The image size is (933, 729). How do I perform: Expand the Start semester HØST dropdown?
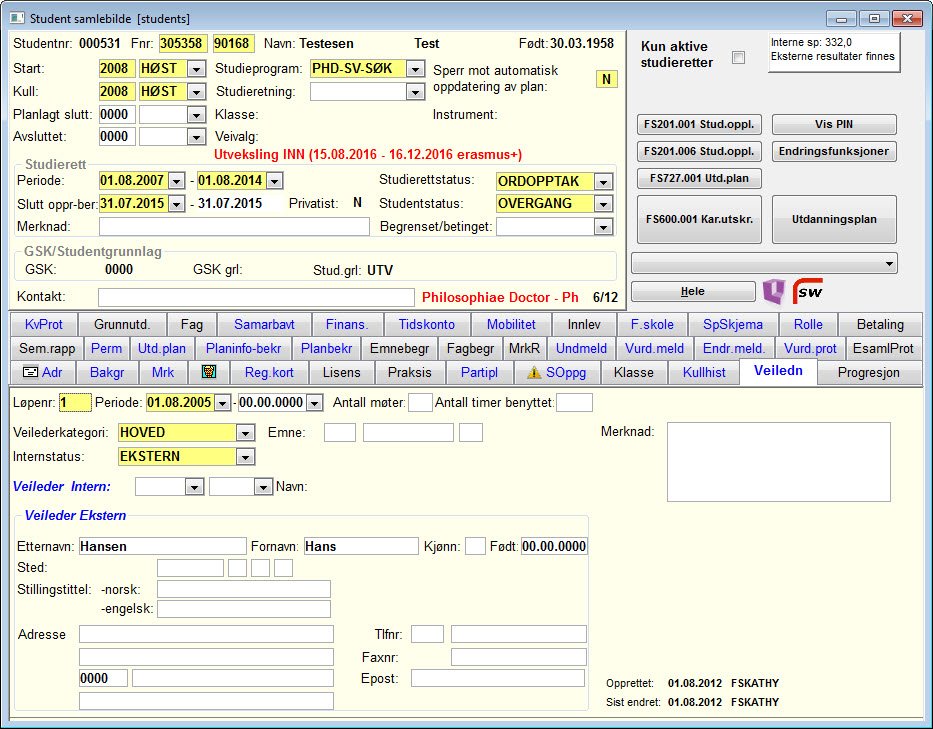[196, 69]
